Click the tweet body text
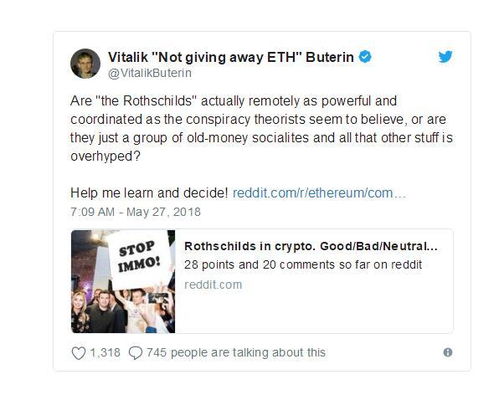 click(x=261, y=128)
